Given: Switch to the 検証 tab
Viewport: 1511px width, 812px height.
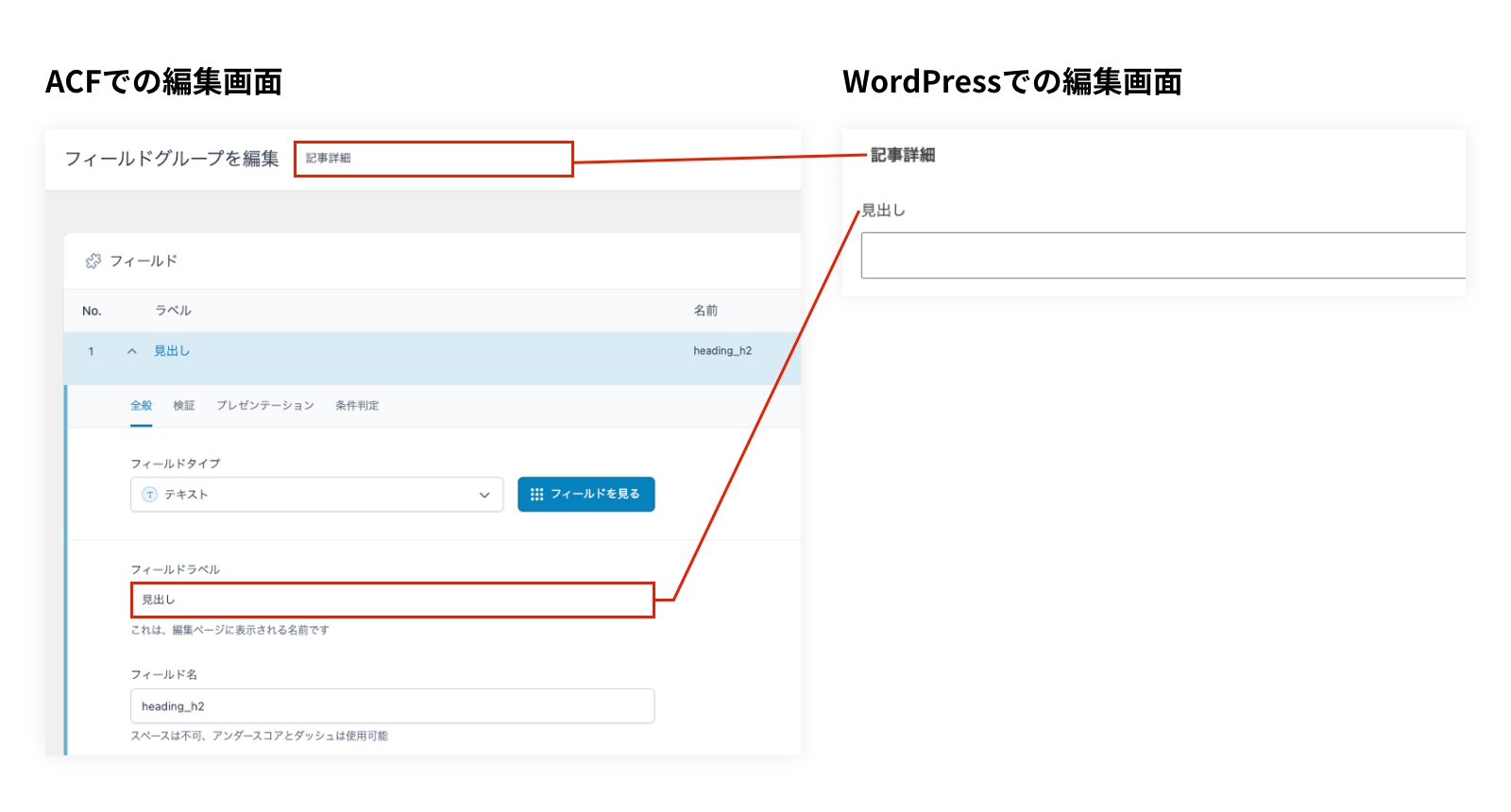Looking at the screenshot, I should 184,405.
